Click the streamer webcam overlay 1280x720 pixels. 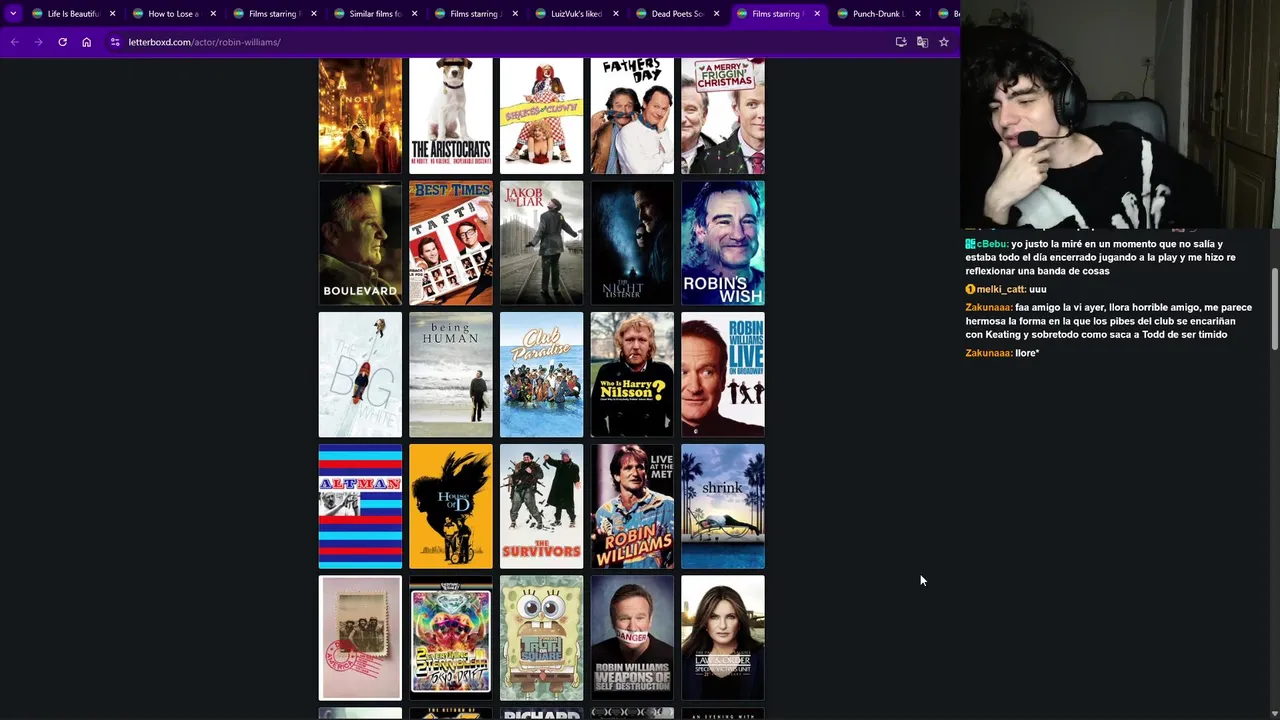click(x=1120, y=115)
